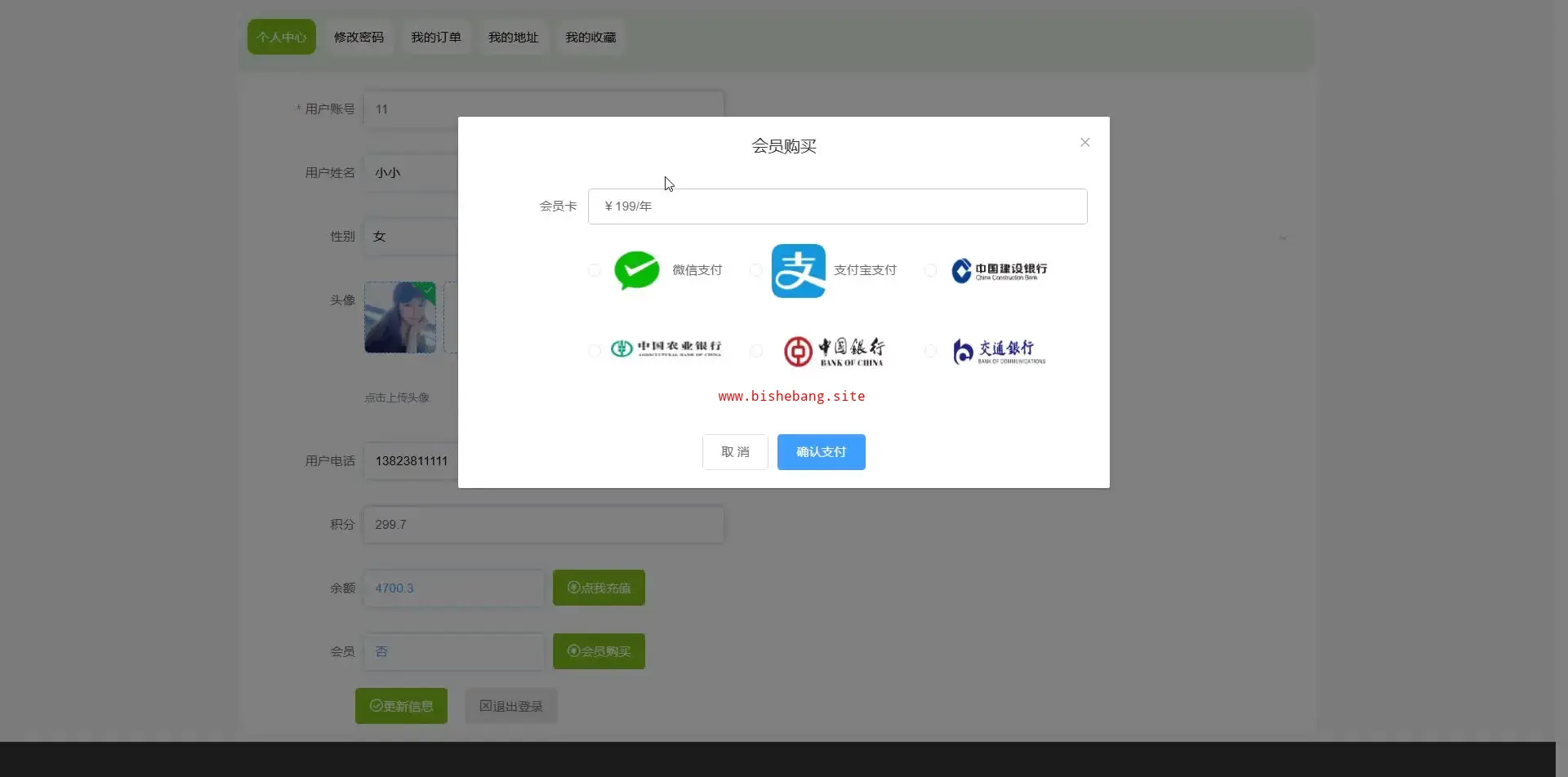Screen dimensions: 1568x777
Task: Click the green 会员购买 button
Action: (x=599, y=651)
